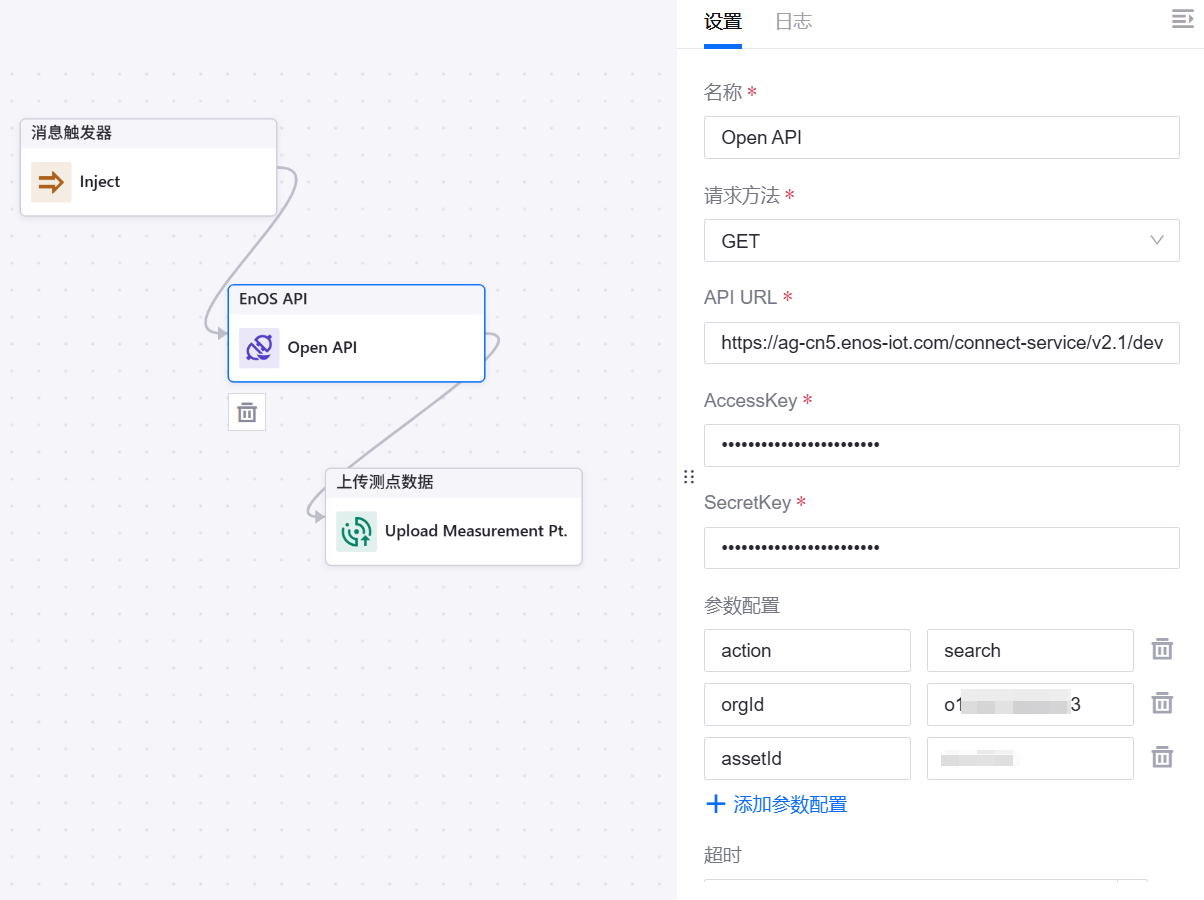Image resolution: width=1204 pixels, height=900 pixels.
Task: Delete the action parameter row
Action: [1162, 650]
